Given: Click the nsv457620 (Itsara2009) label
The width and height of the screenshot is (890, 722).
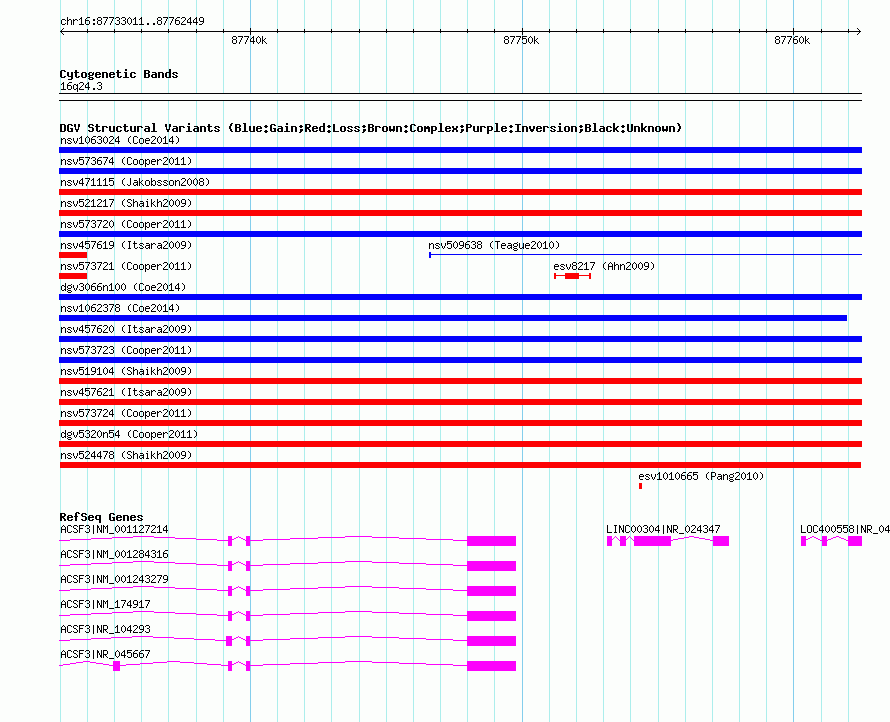Looking at the screenshot, I should point(126,329).
